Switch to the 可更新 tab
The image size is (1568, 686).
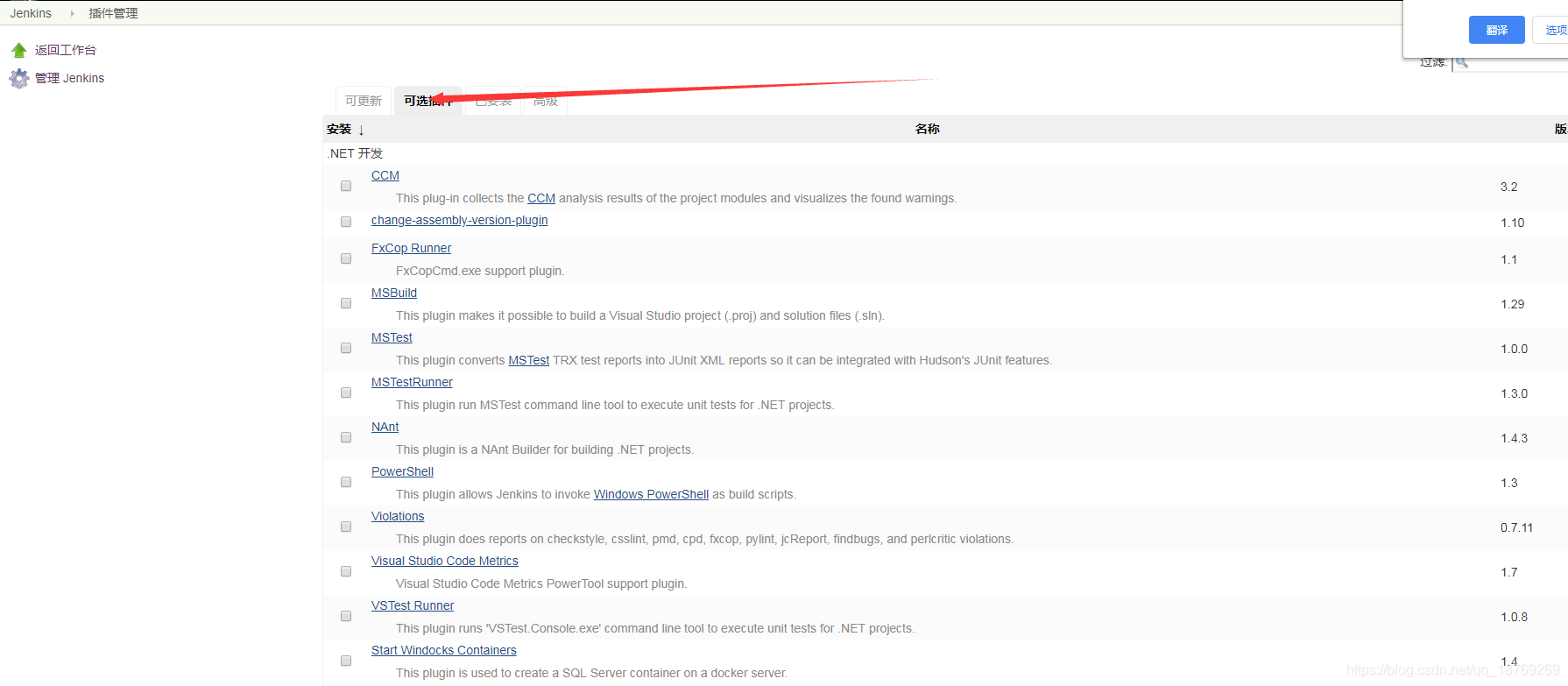pos(364,101)
